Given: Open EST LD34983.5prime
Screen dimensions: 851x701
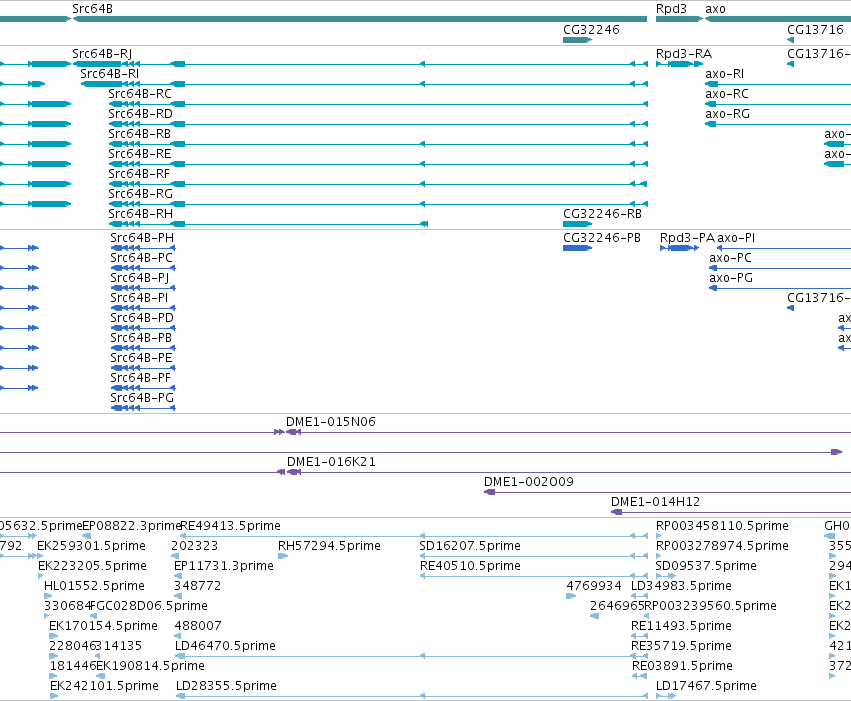Looking at the screenshot, I should 639,596.
